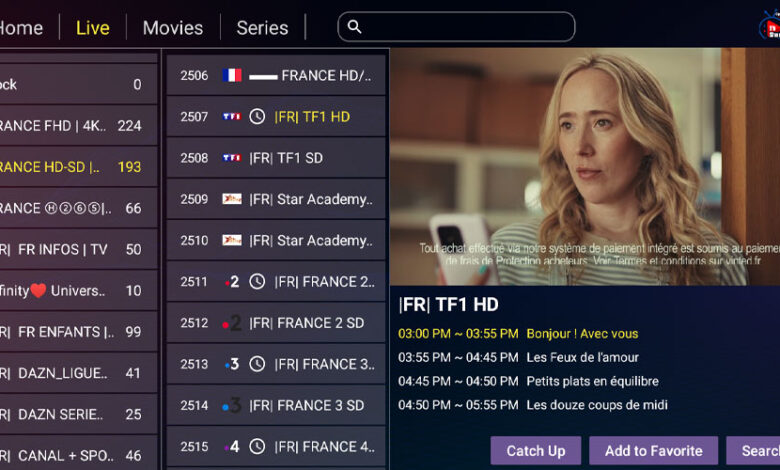Switch to the Series tab
Image resolution: width=780 pixels, height=470 pixels.
click(262, 28)
